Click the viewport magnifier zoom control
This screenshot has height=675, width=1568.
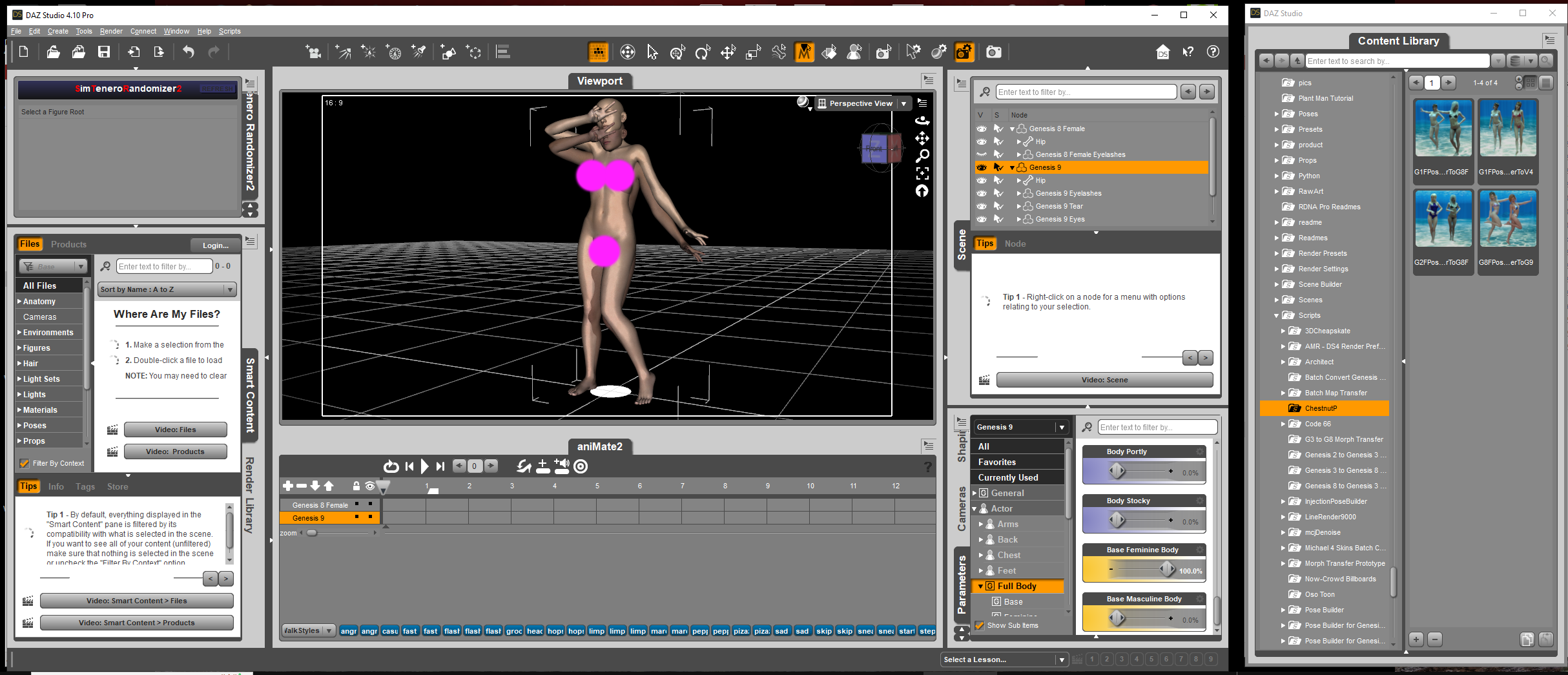point(922,156)
